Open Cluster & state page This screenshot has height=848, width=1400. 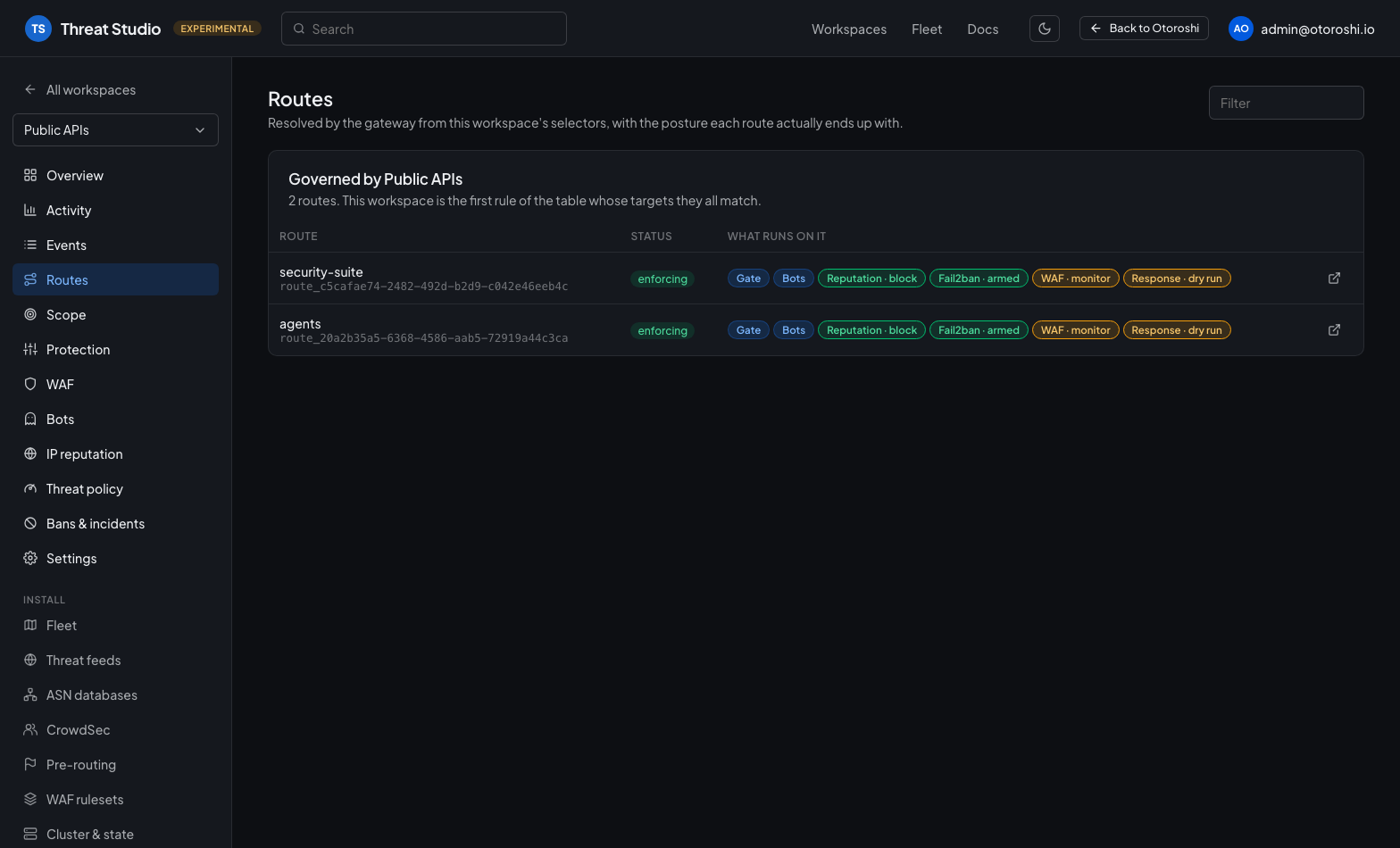click(115, 835)
